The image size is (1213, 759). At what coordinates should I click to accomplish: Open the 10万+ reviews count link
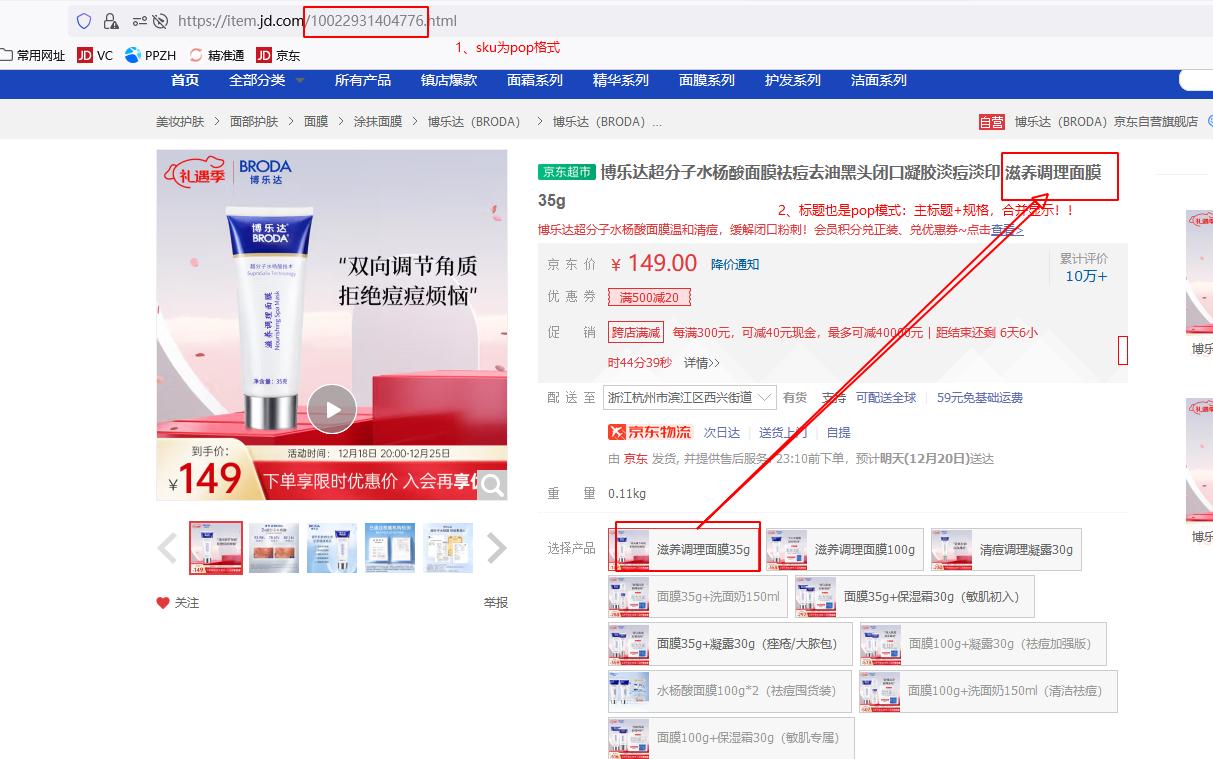point(1086,277)
